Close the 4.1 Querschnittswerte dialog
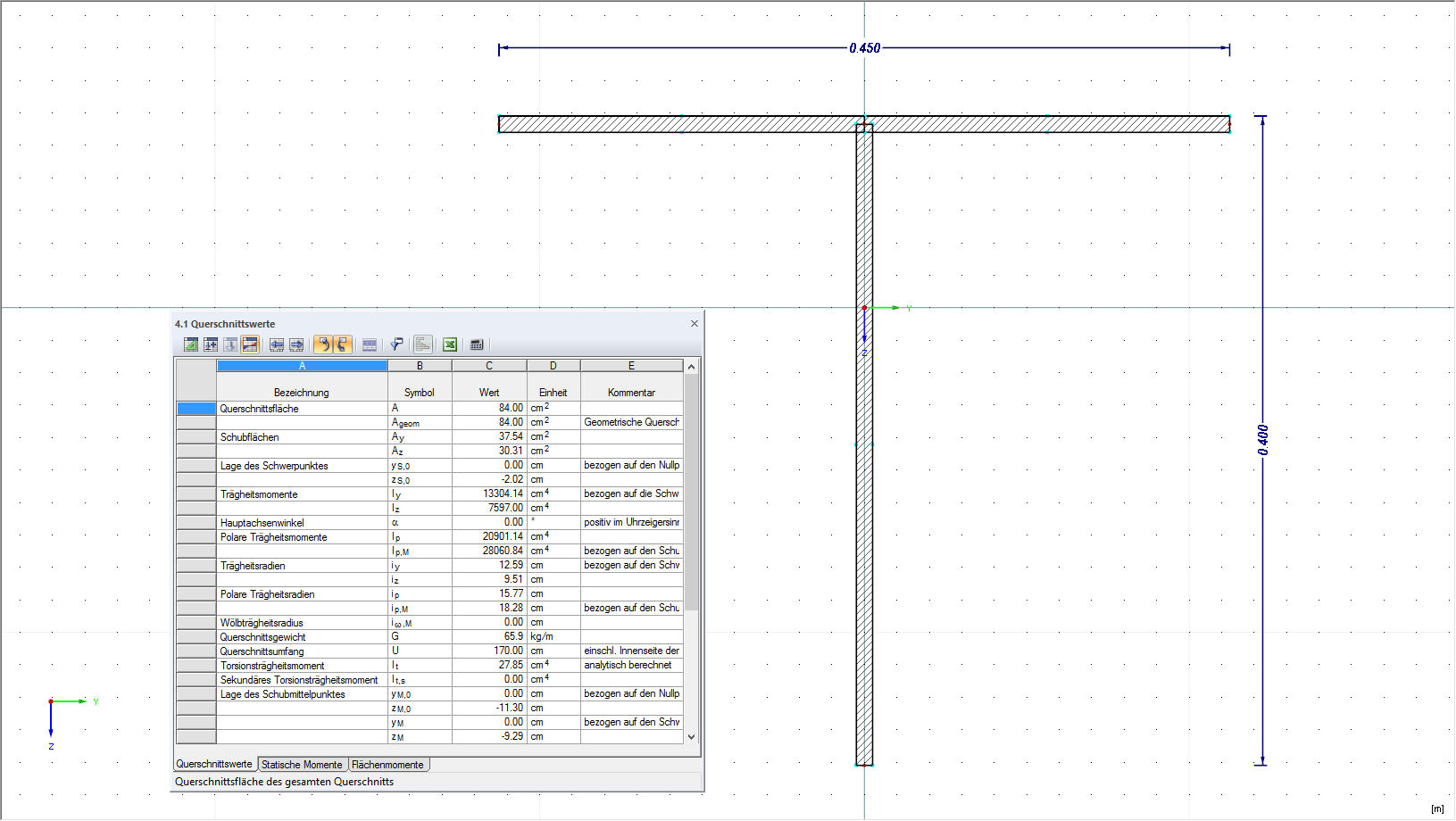The width and height of the screenshot is (1456, 821). click(x=694, y=323)
